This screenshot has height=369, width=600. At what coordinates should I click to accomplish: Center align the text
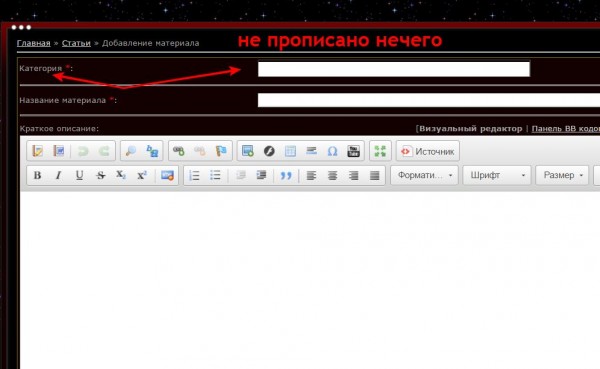(333, 175)
